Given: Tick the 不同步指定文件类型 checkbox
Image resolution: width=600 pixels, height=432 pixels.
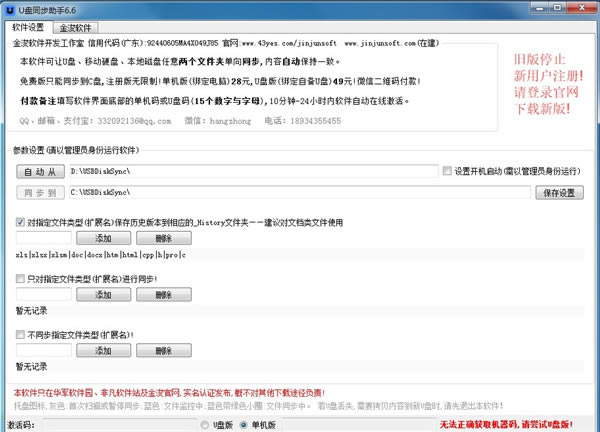Looking at the screenshot, I should point(21,335).
